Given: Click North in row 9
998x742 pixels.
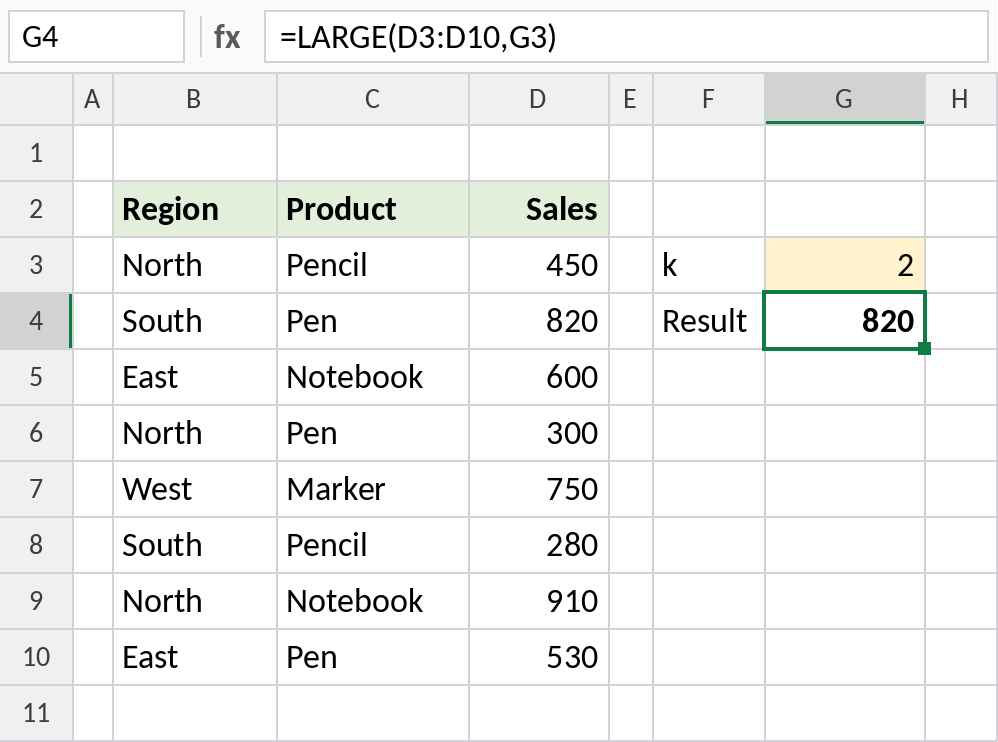Looking at the screenshot, I should click(x=195, y=601).
